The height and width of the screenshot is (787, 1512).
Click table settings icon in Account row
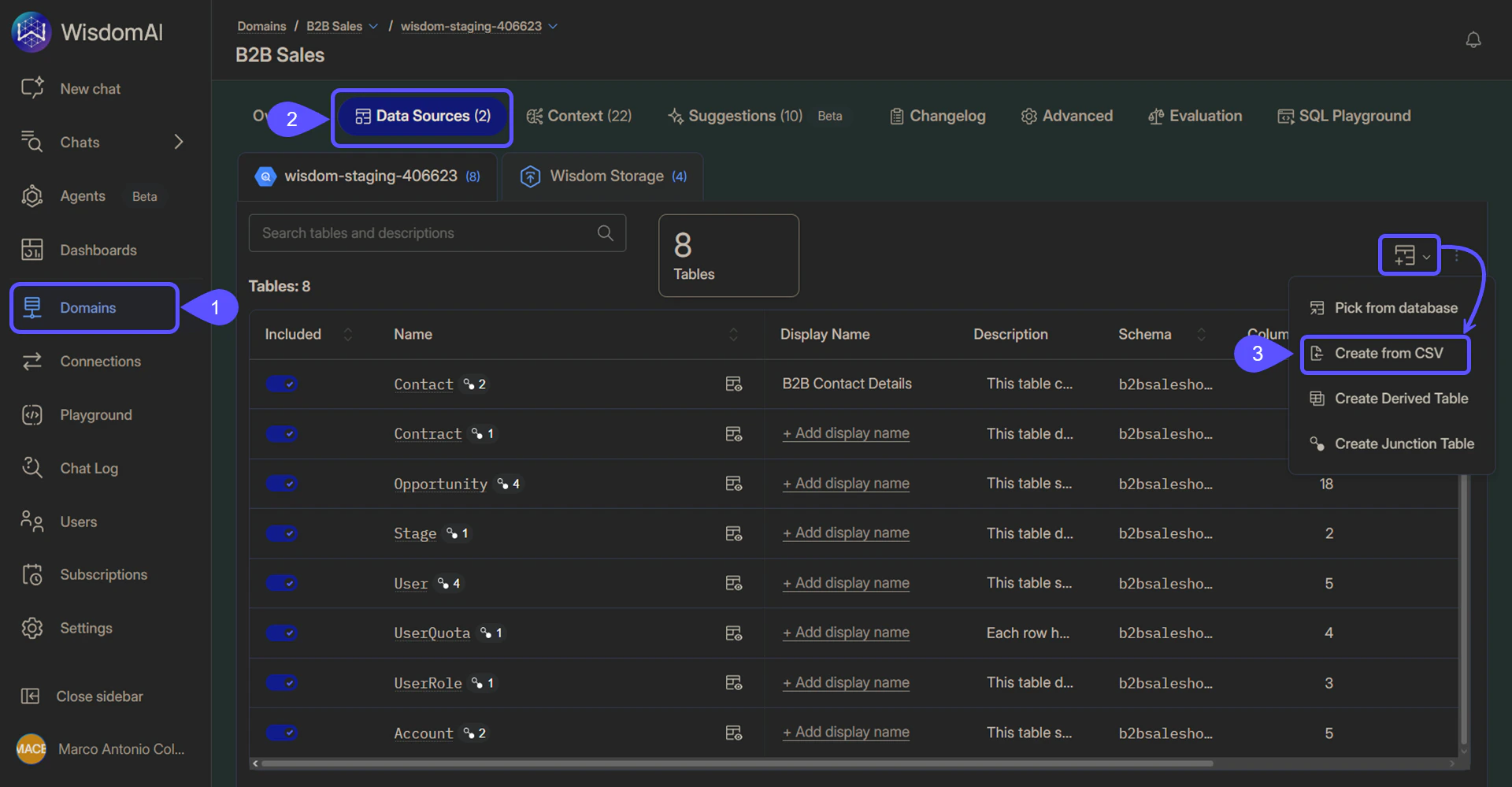pyautogui.click(x=733, y=733)
